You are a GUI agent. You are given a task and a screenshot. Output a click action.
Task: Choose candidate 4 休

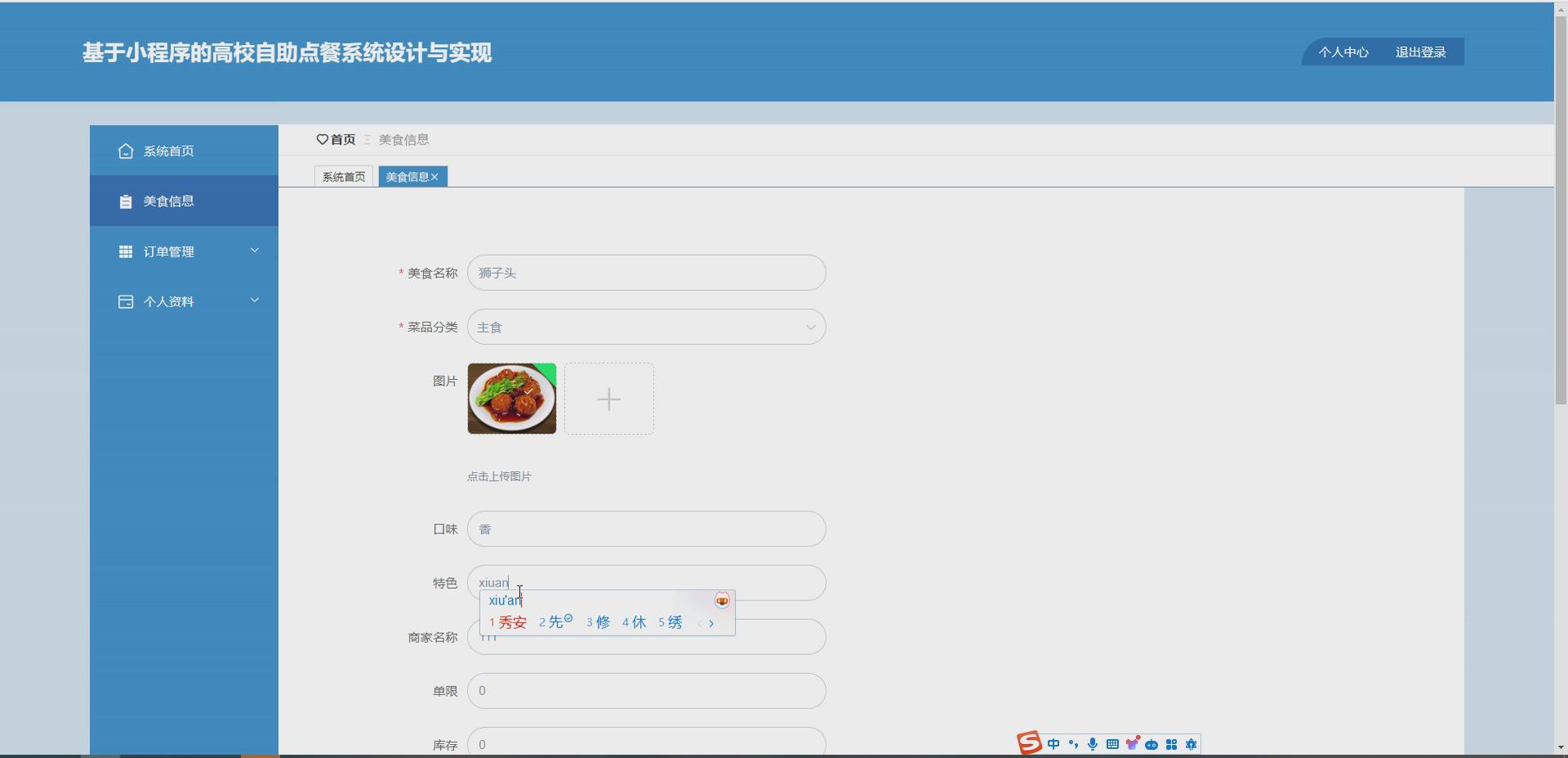(635, 623)
